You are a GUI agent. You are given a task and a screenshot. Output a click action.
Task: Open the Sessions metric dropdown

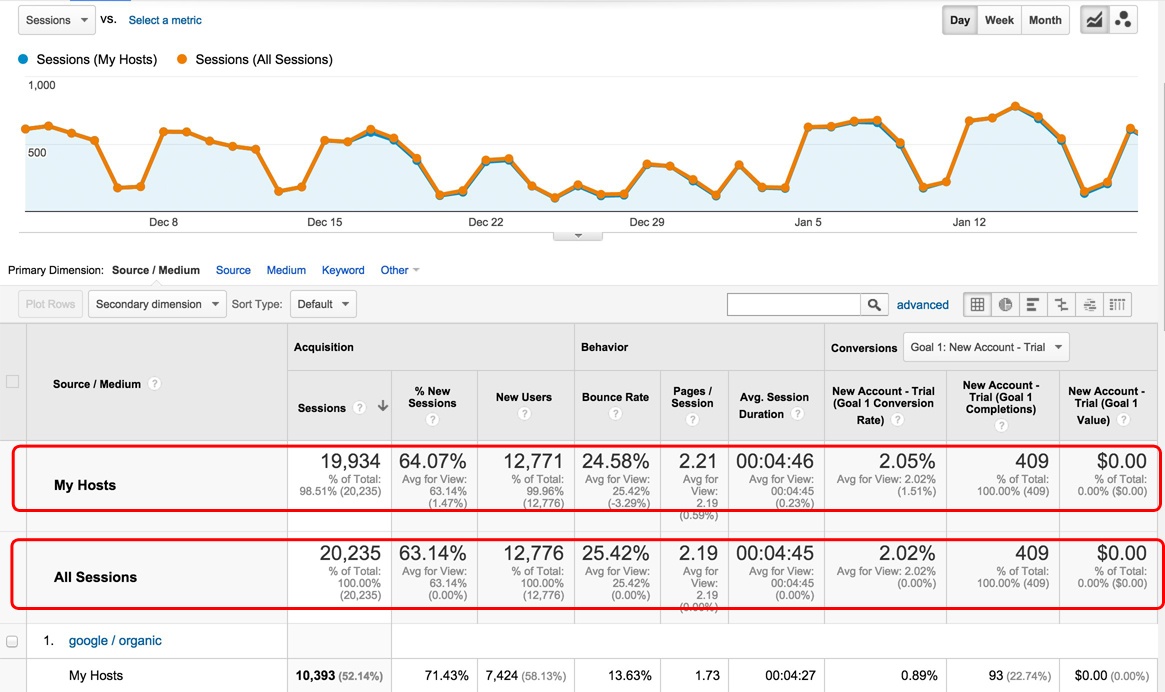(56, 20)
